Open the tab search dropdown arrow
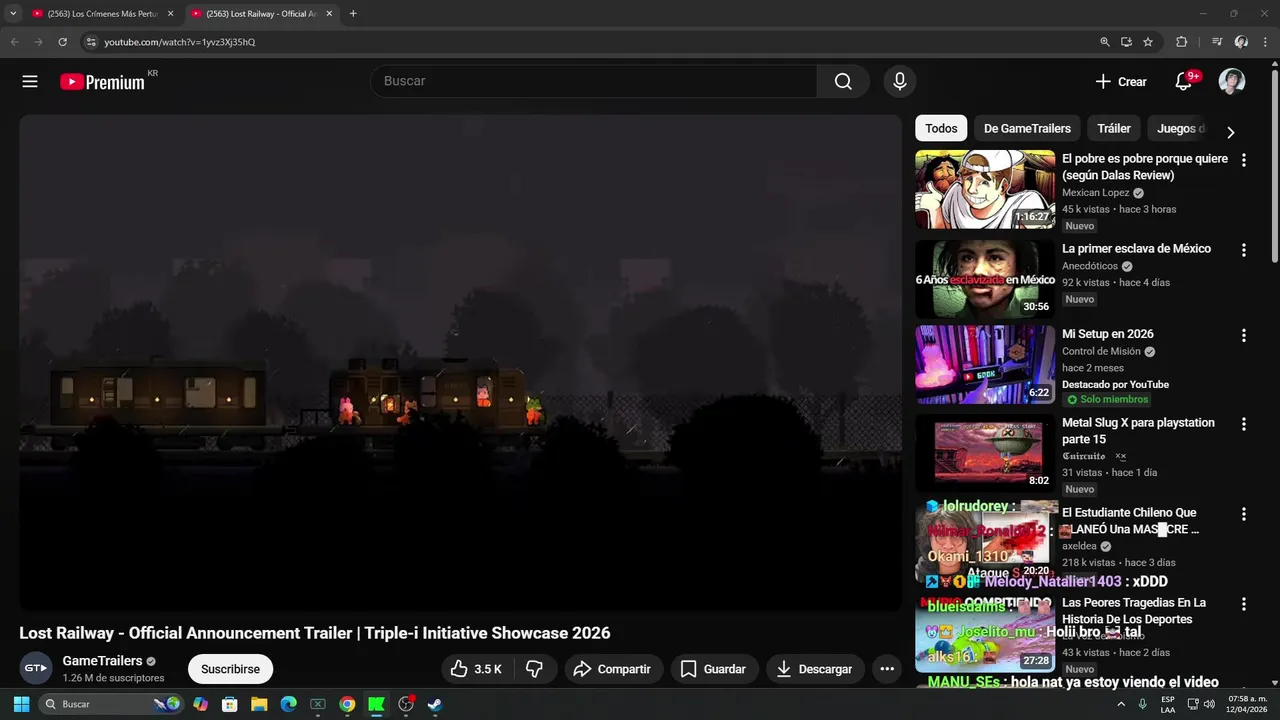The height and width of the screenshot is (720, 1280). click(x=13, y=14)
